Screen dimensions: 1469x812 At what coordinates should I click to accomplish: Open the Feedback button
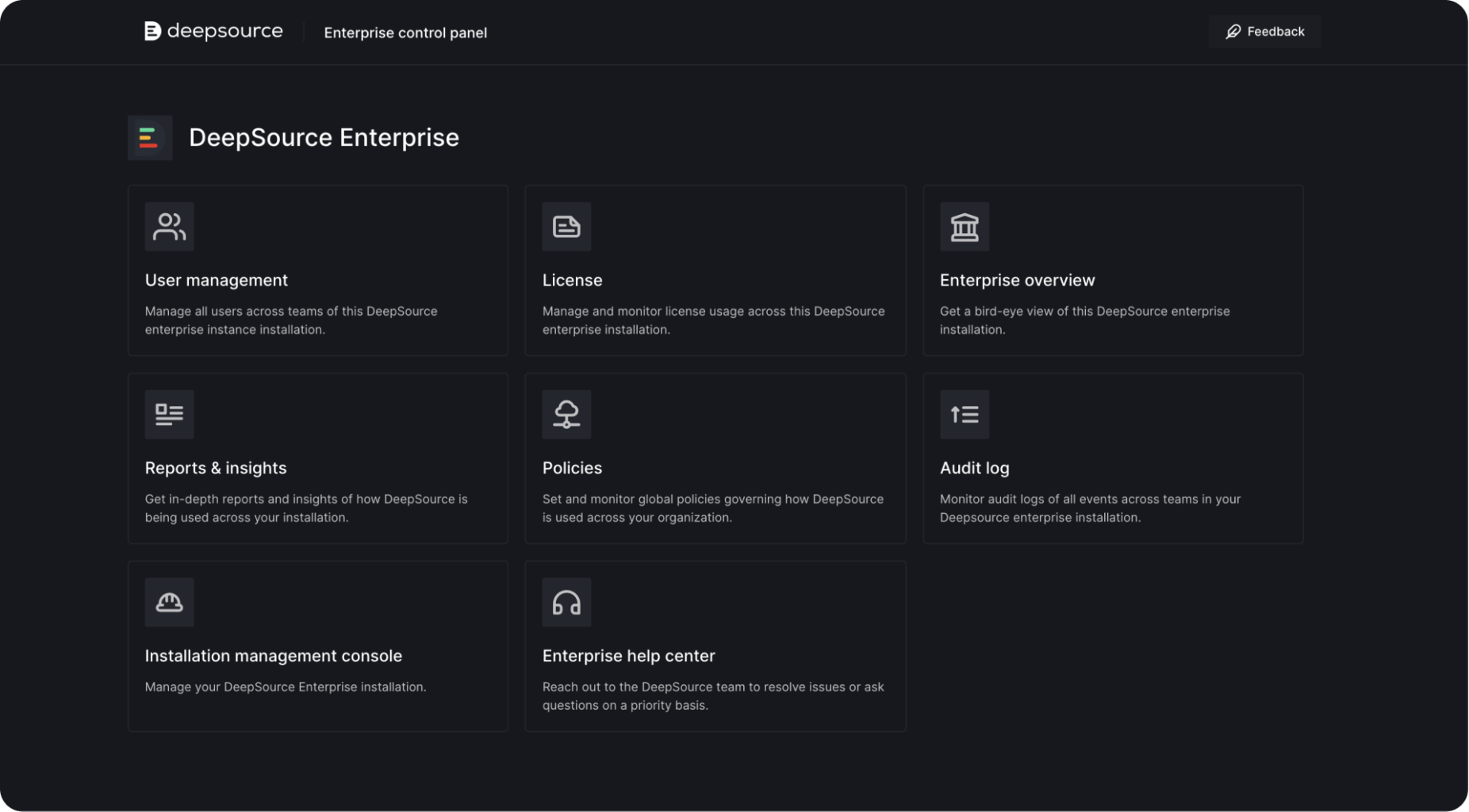click(x=1264, y=32)
